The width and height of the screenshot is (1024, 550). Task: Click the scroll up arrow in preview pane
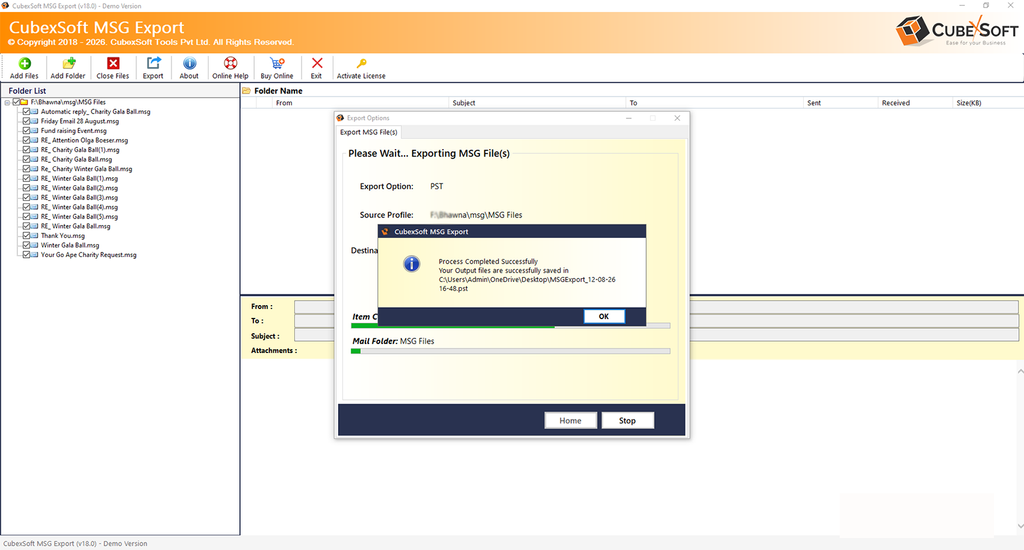click(x=1020, y=371)
